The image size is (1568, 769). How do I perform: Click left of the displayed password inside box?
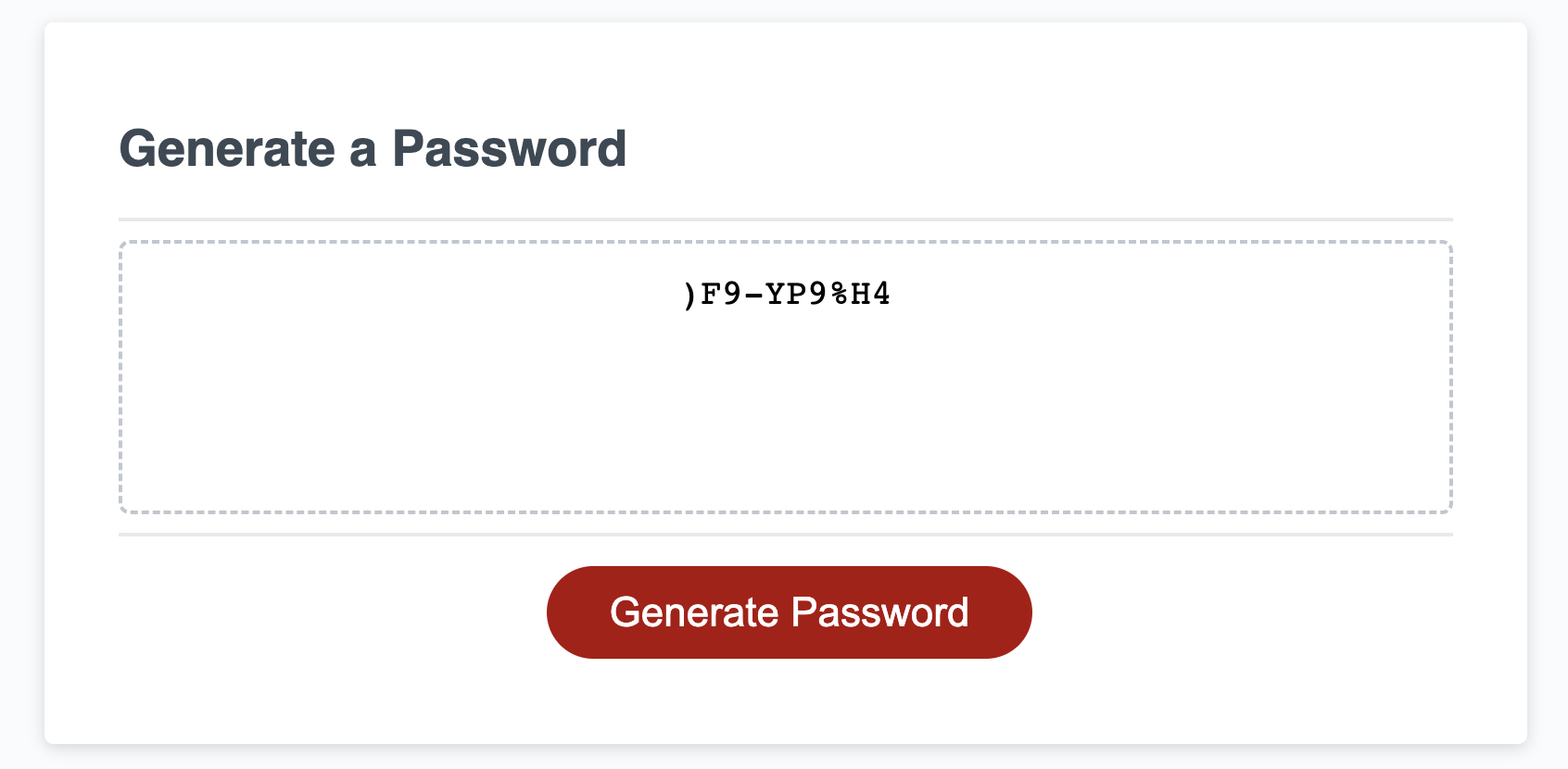point(371,294)
